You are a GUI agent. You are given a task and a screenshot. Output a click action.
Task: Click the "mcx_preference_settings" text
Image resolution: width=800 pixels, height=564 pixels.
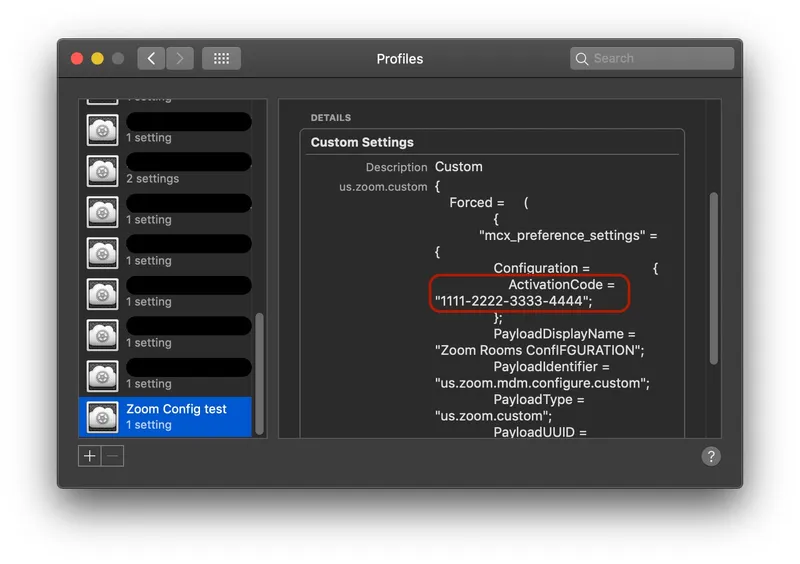[562, 235]
